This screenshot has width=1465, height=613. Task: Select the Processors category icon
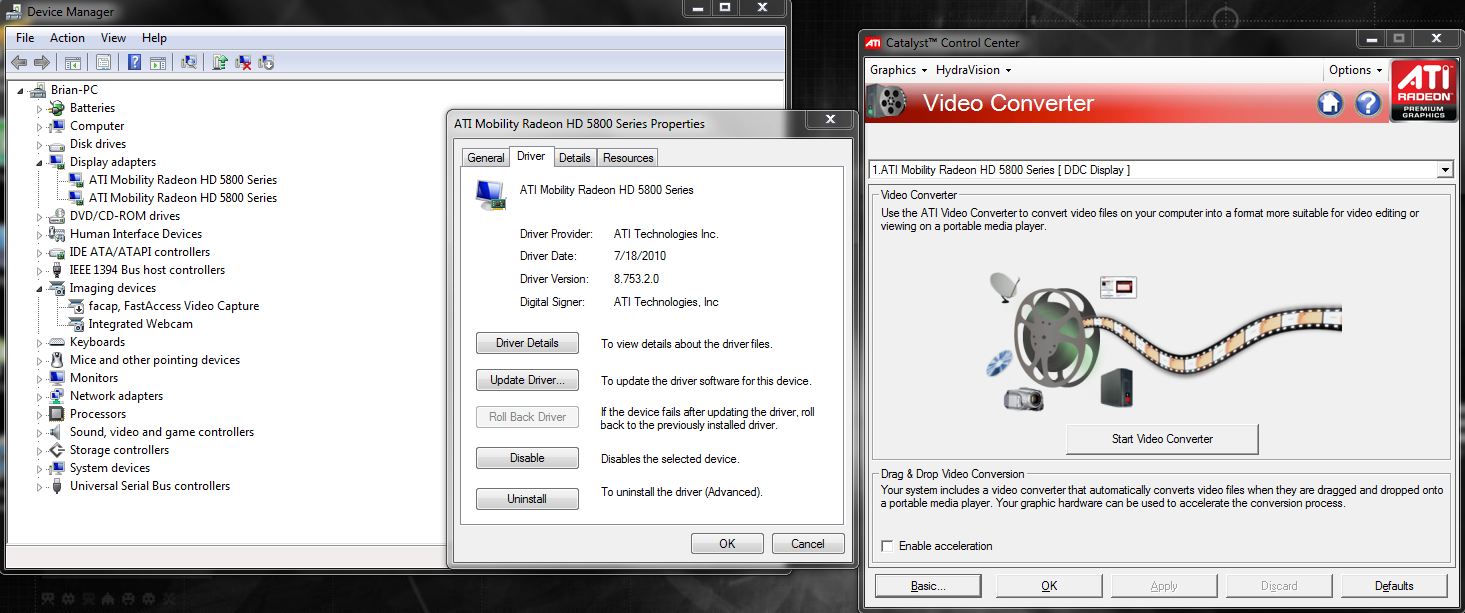(x=57, y=414)
